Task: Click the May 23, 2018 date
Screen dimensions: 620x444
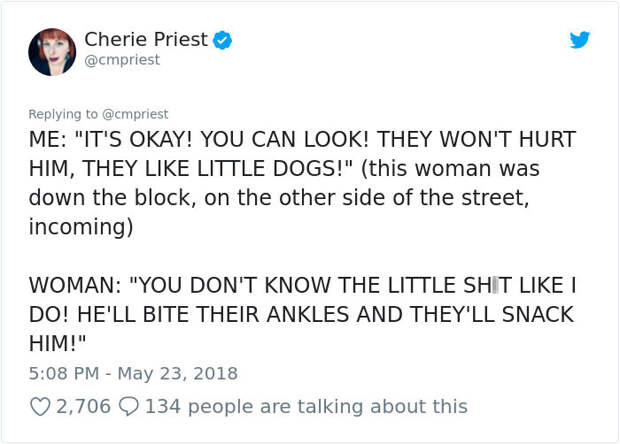Action: point(178,373)
